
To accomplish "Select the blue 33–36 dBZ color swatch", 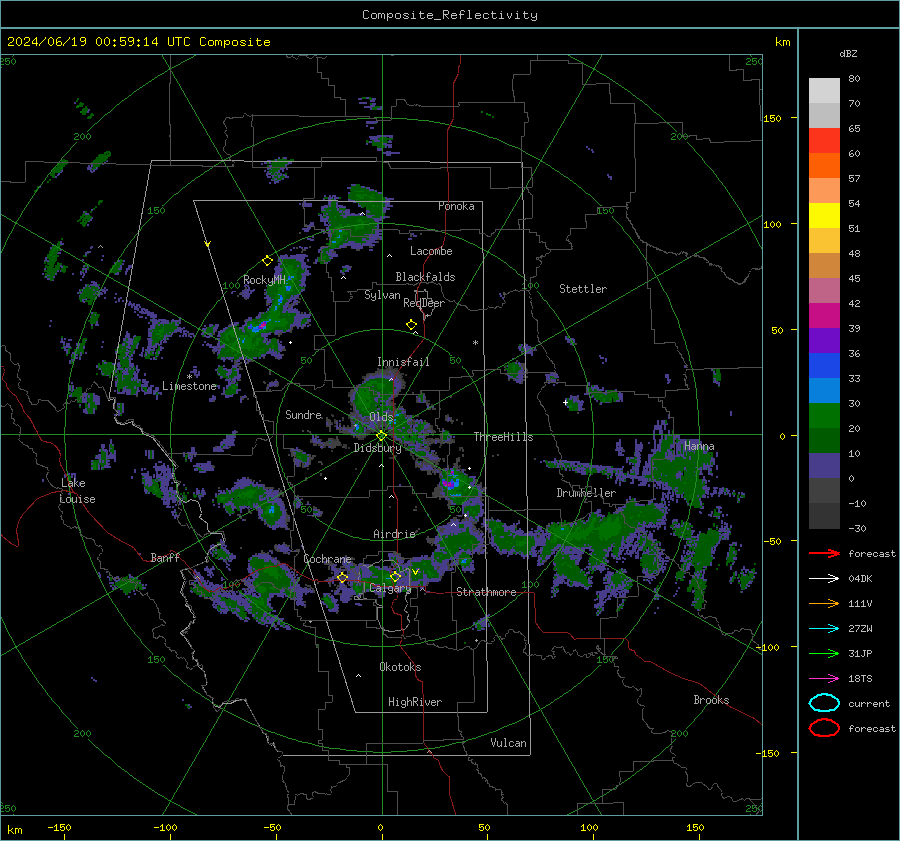I will pos(824,365).
